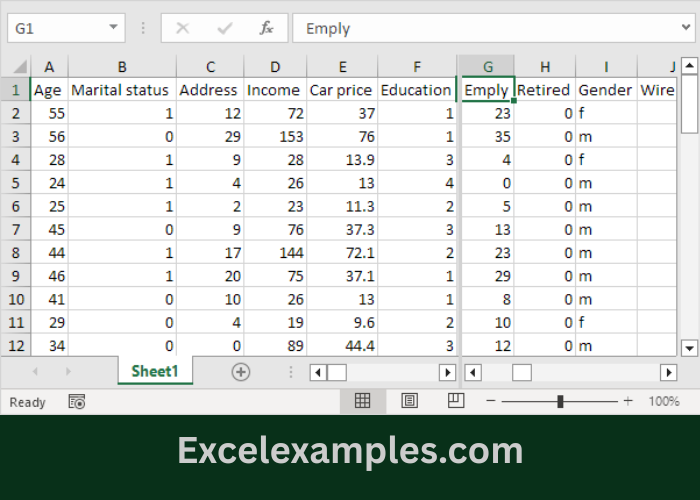The image size is (700, 500).
Task: Click the Insert Function fx icon
Action: point(266,28)
